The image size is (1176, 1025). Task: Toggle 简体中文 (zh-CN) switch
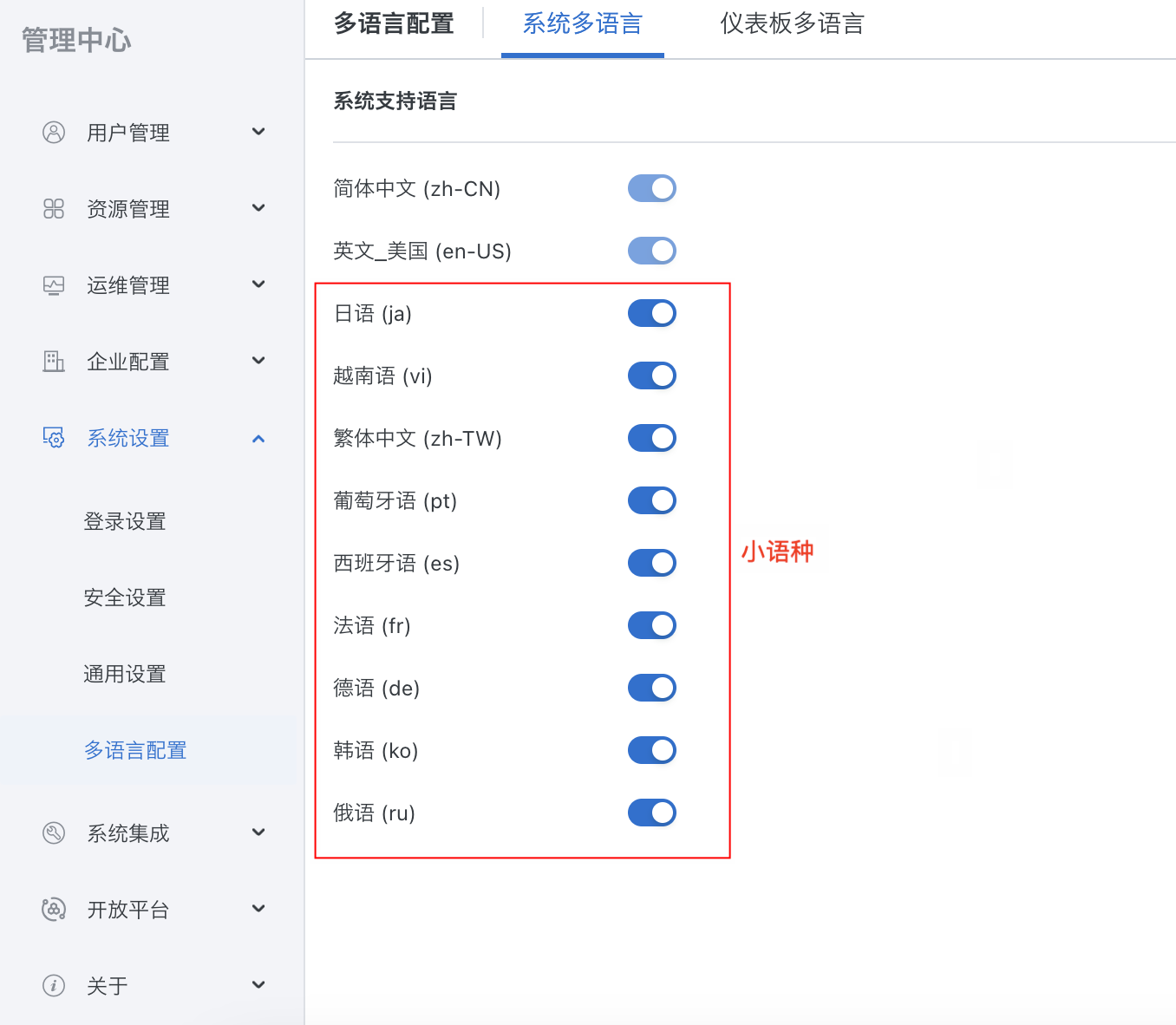pyautogui.click(x=652, y=188)
